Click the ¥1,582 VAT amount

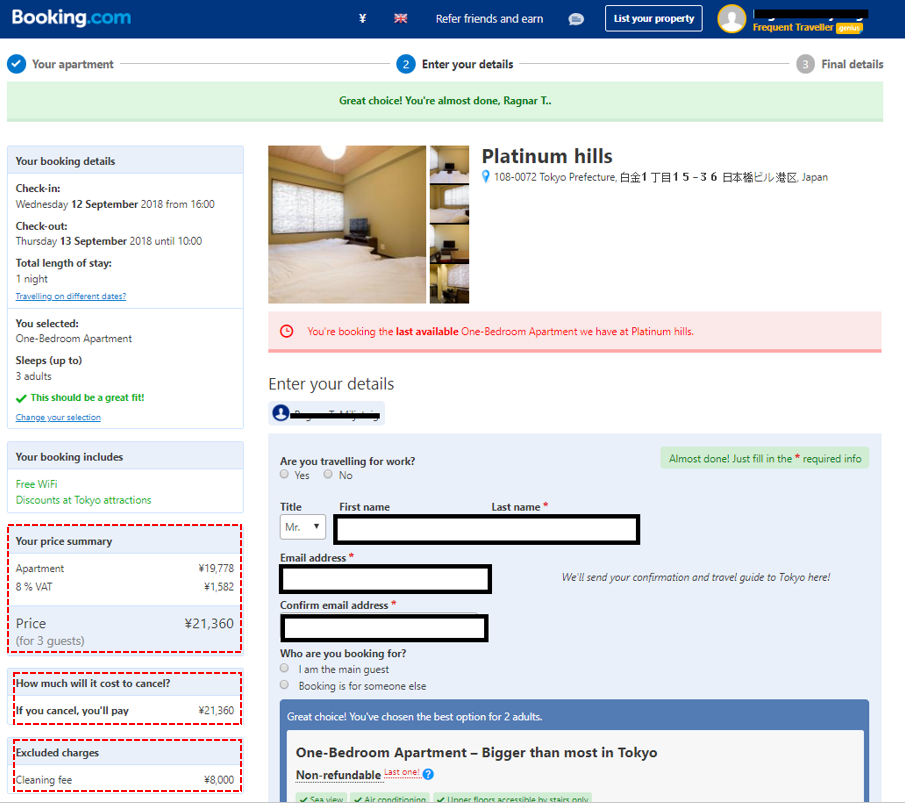pos(219,587)
